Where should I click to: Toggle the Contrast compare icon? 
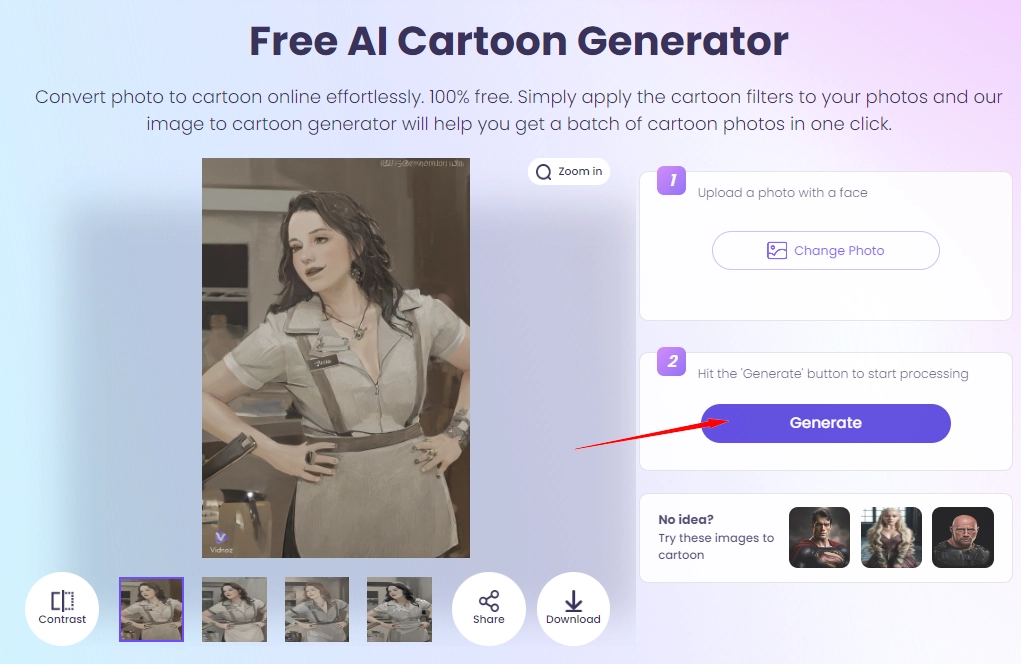point(62,601)
